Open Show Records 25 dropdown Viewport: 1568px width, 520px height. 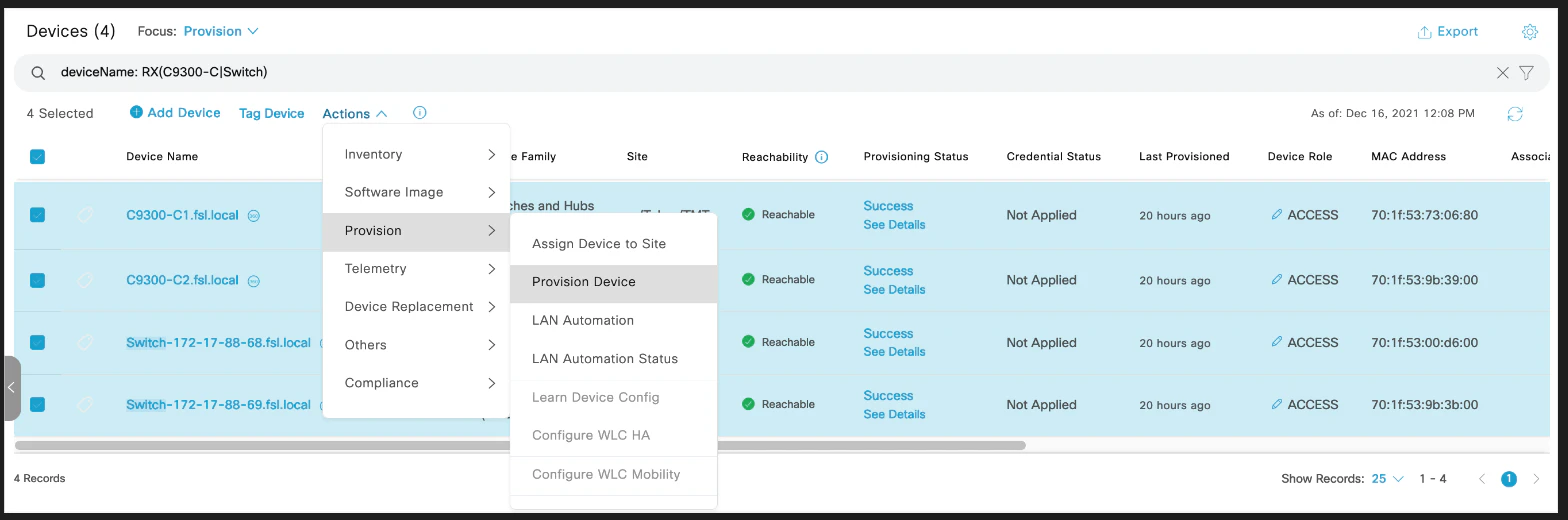[x=1388, y=479]
